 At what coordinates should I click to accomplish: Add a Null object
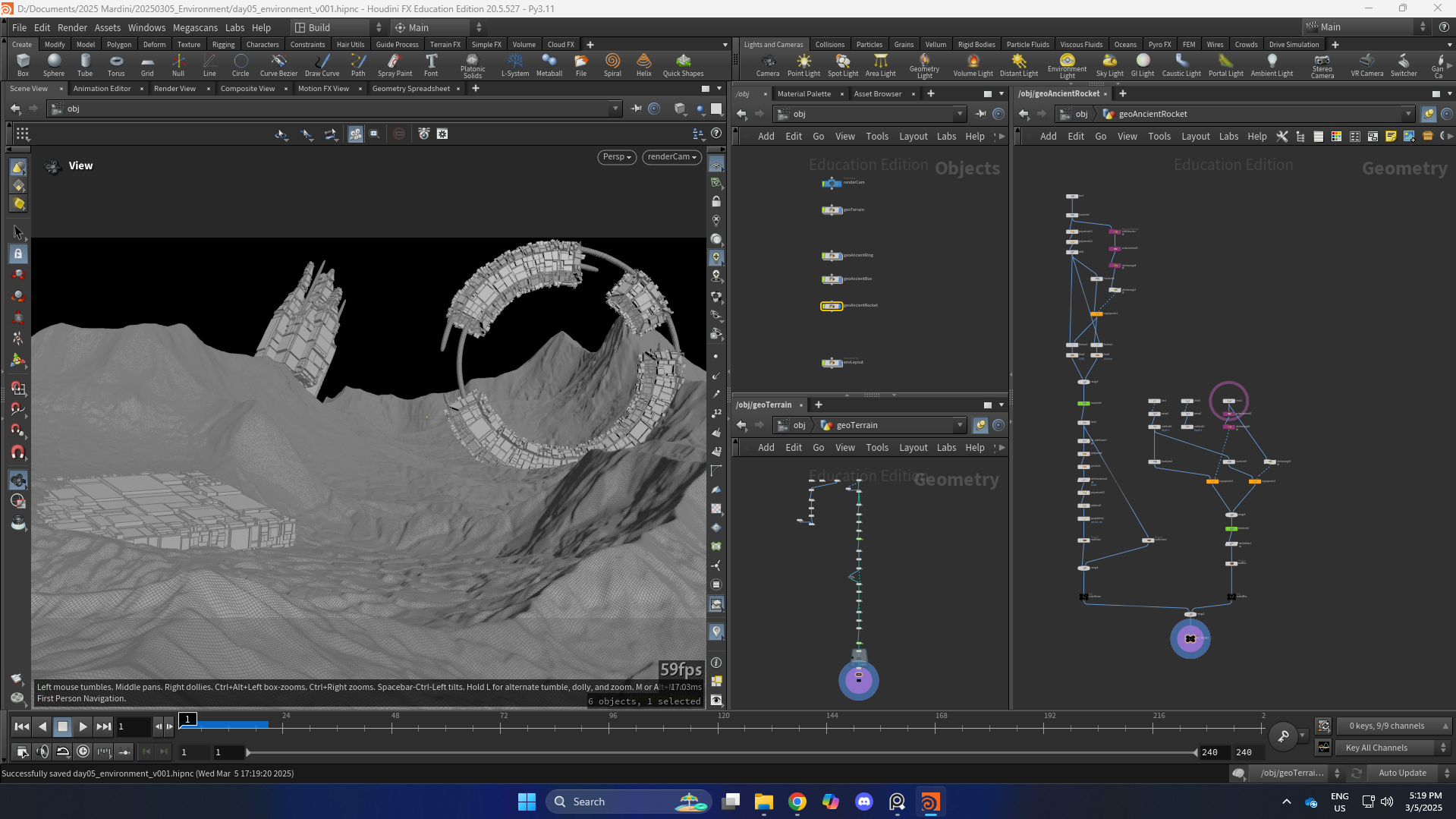click(178, 65)
